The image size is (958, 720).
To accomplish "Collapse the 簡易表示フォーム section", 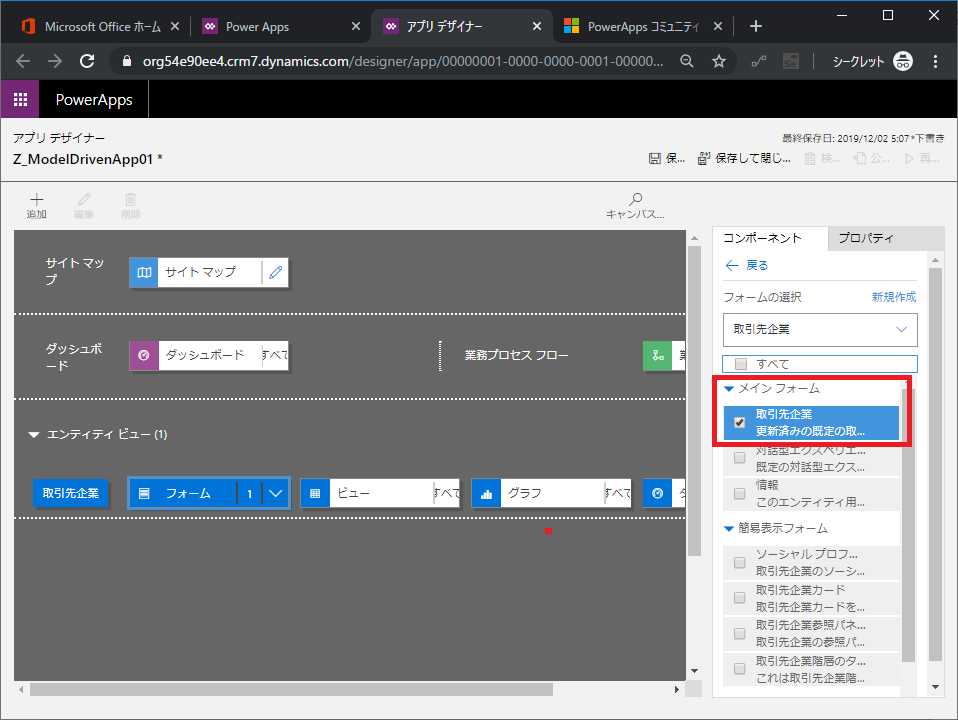I will pyautogui.click(x=729, y=529).
